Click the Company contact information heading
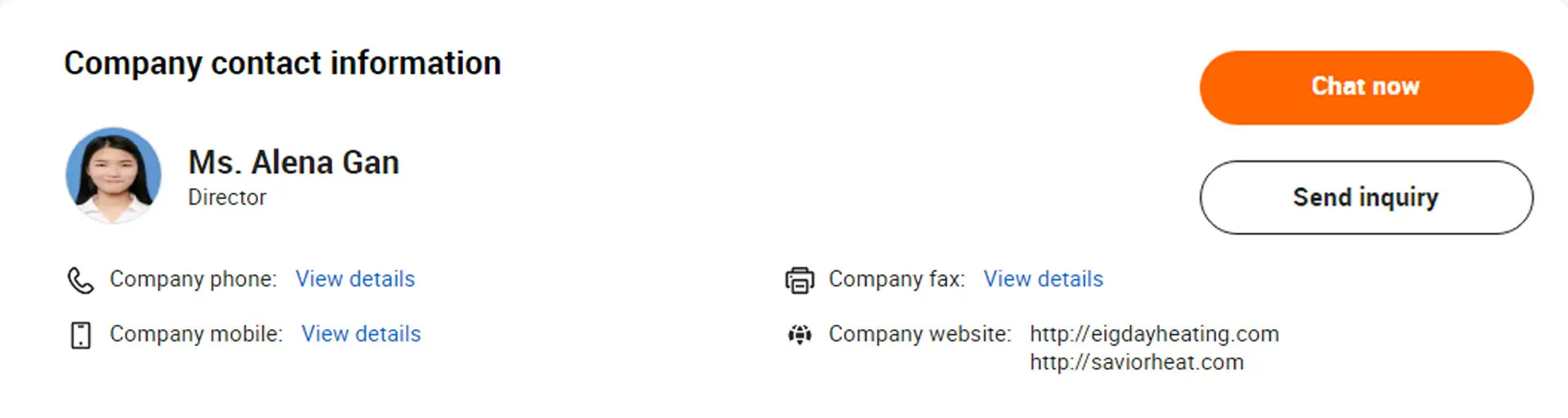Image resolution: width=1568 pixels, height=418 pixels. (283, 64)
